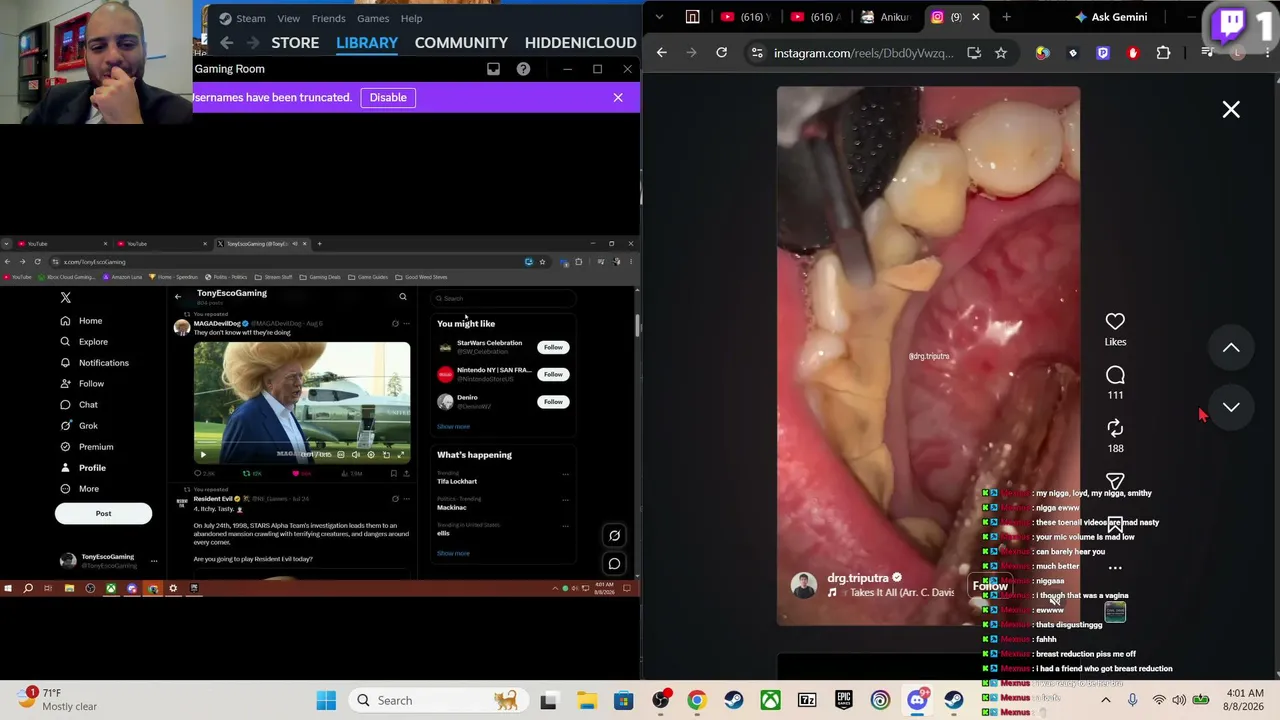The image size is (1280, 720).
Task: Click the X search field
Action: (x=503, y=298)
